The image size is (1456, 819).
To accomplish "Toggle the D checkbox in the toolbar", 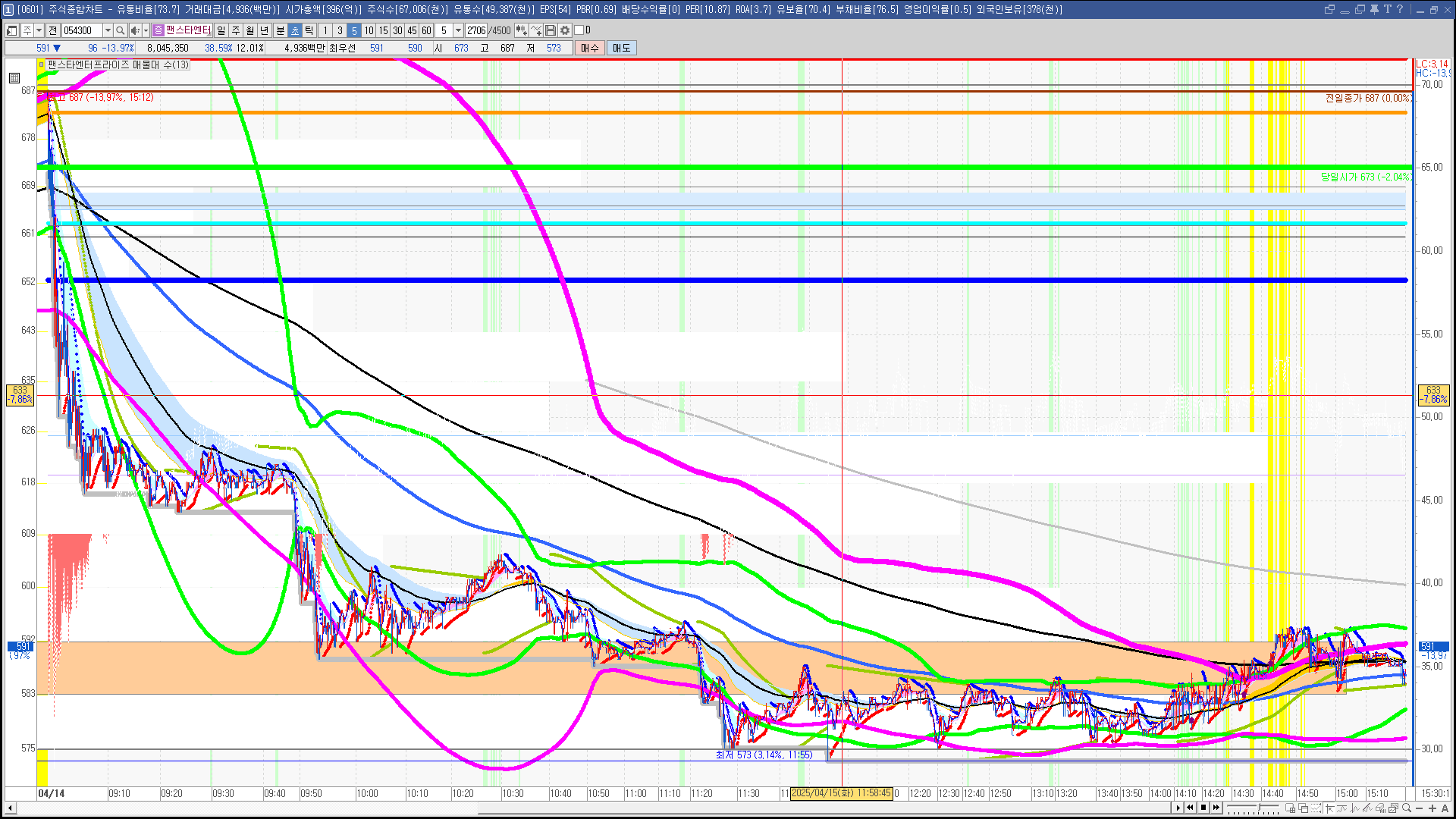I will click(x=579, y=30).
